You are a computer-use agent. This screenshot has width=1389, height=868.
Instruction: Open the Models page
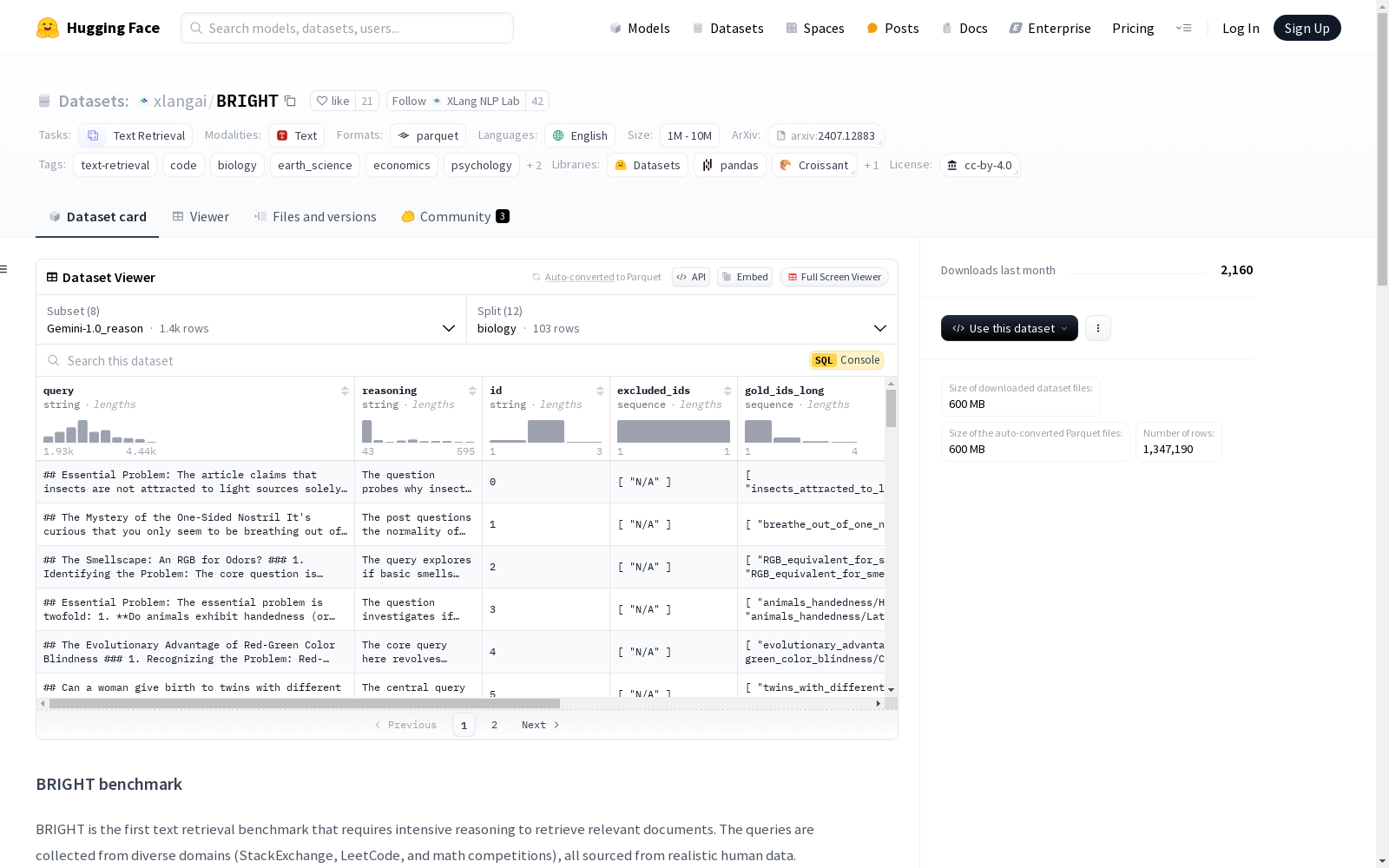tap(640, 28)
